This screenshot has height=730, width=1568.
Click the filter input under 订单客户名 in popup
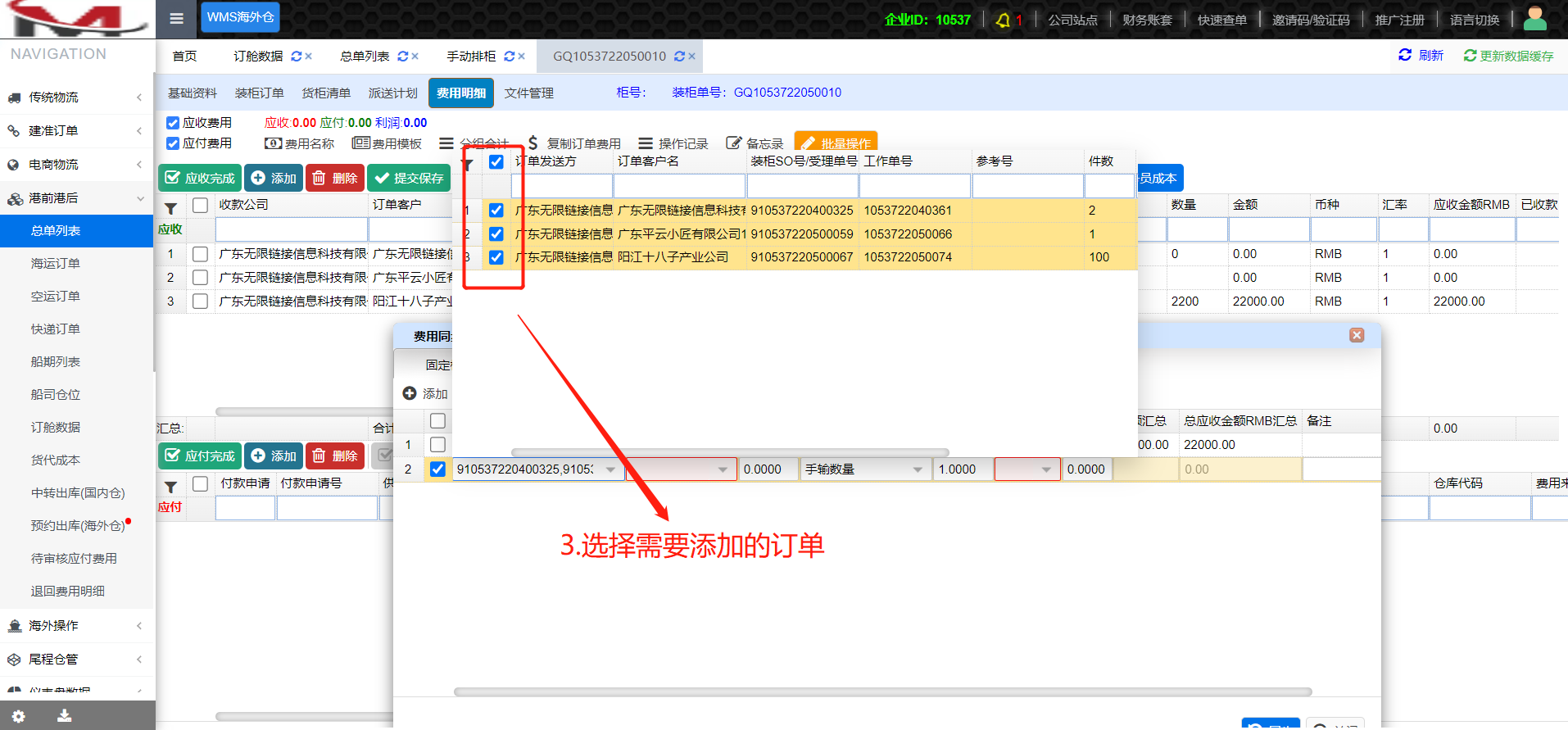point(679,187)
